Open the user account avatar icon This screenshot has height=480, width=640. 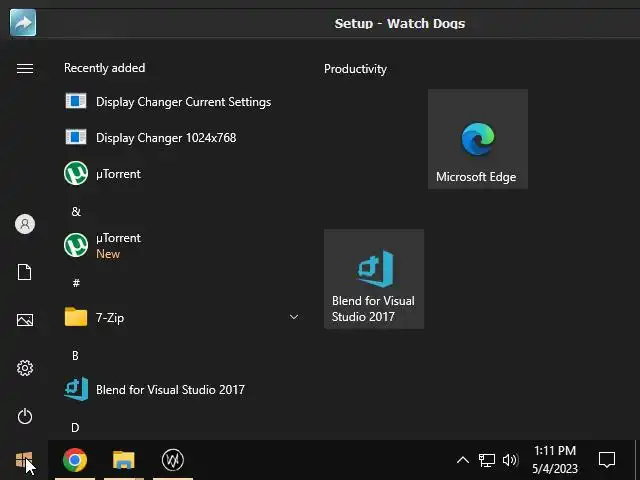[25, 224]
